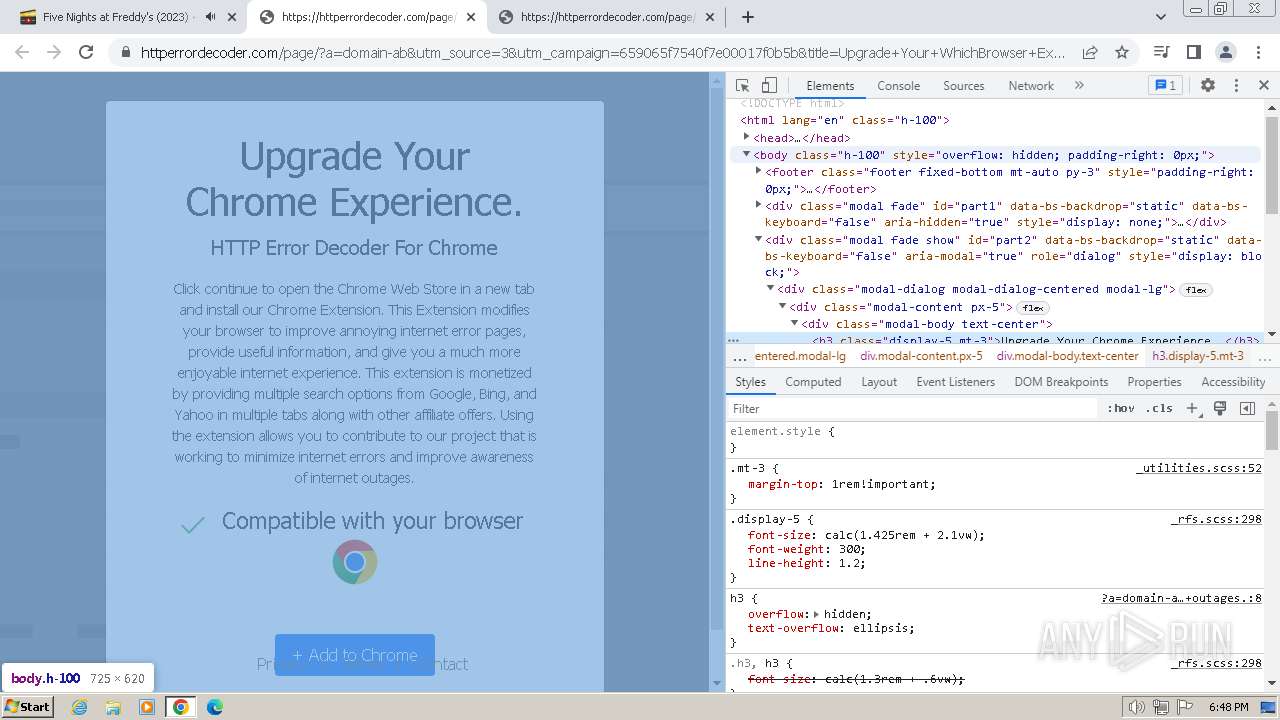The image size is (1280, 720).
Task: Open the volume control in system tray
Action: [x=1137, y=707]
